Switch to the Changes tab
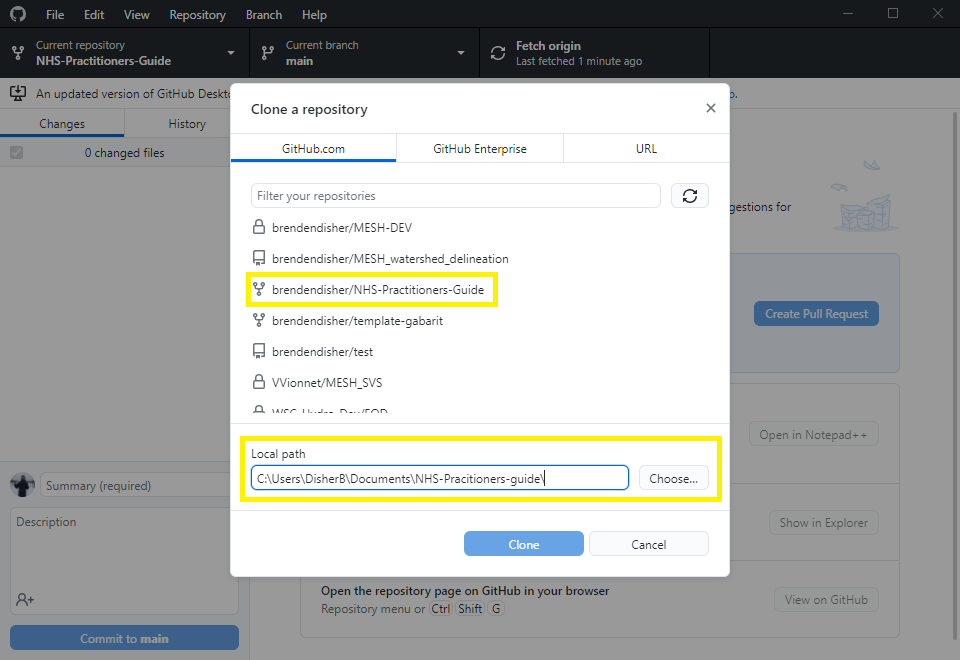 62,124
